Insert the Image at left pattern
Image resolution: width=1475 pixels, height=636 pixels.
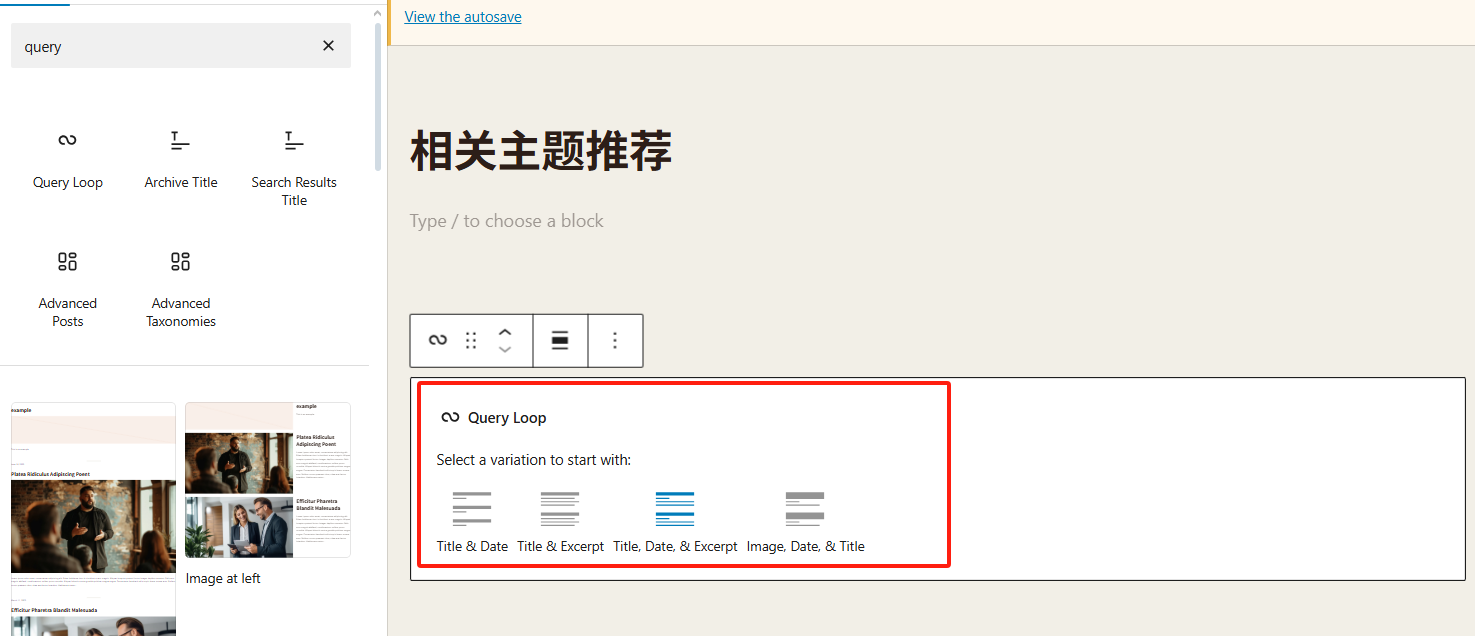tap(267, 480)
